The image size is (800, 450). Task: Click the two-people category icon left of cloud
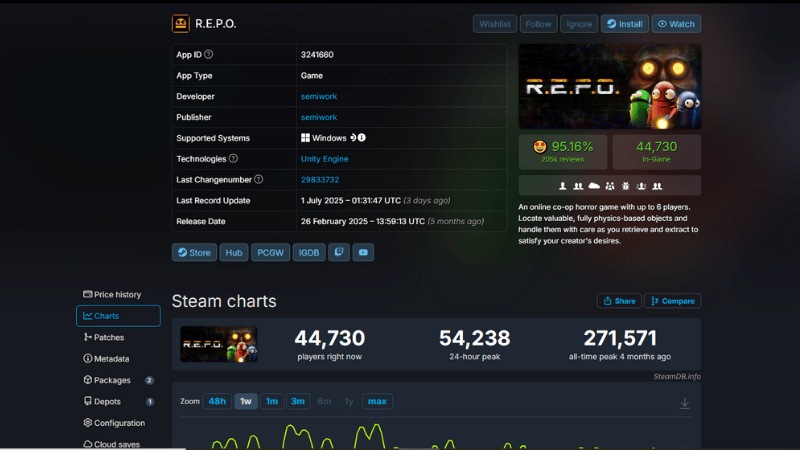578,186
